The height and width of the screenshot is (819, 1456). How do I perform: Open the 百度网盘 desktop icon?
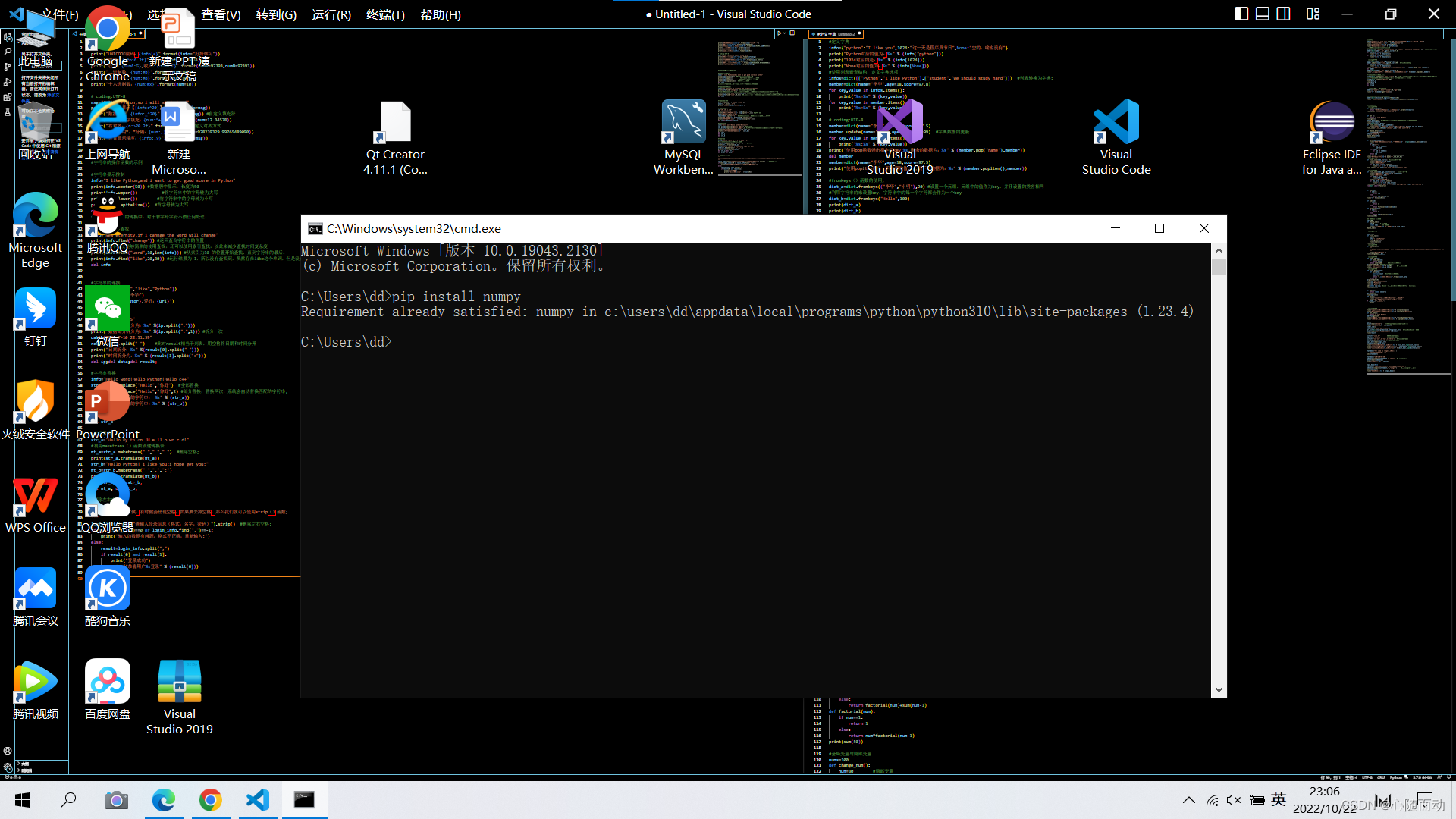[x=108, y=682]
